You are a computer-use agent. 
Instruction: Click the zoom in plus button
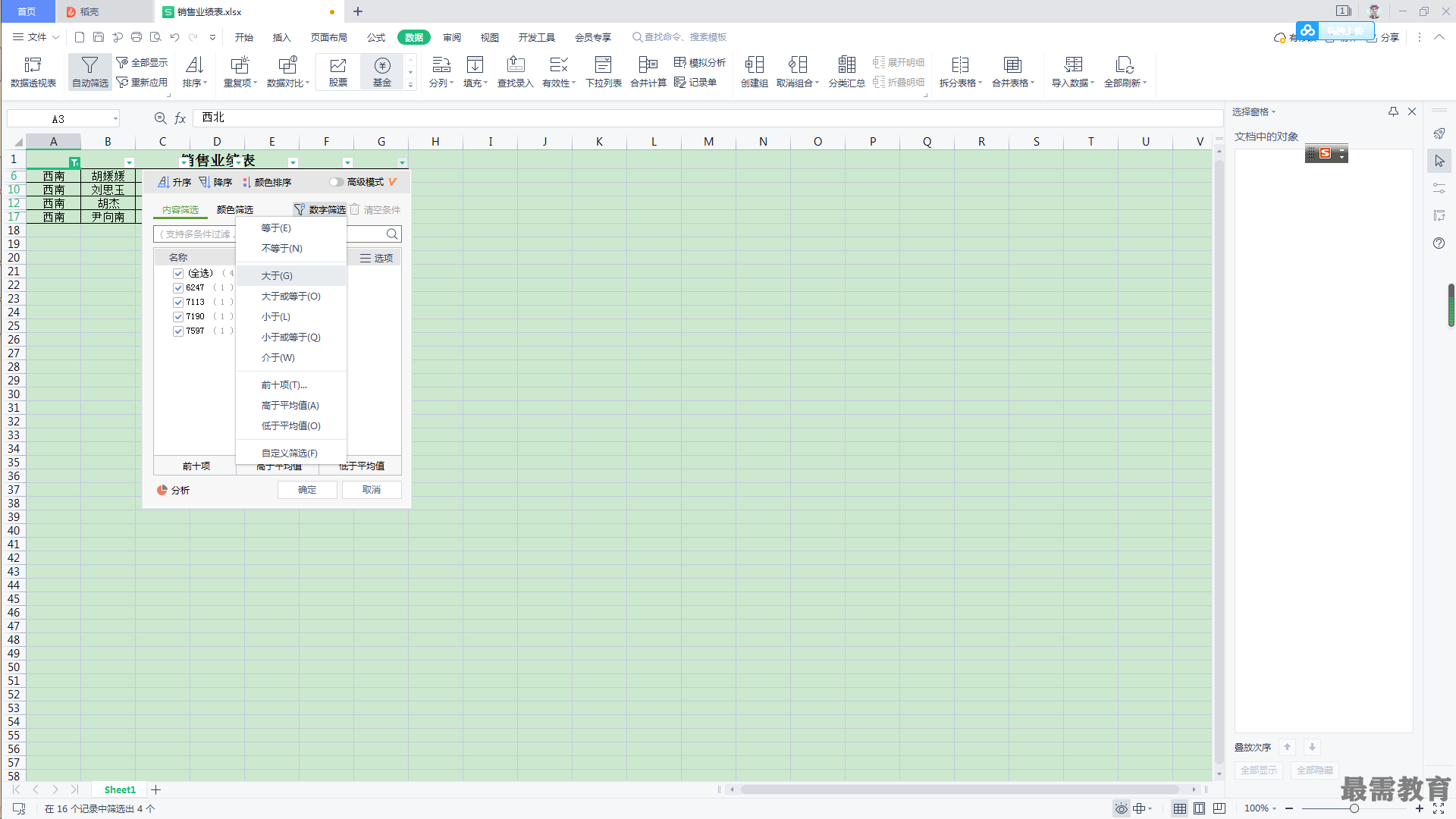[x=1420, y=808]
